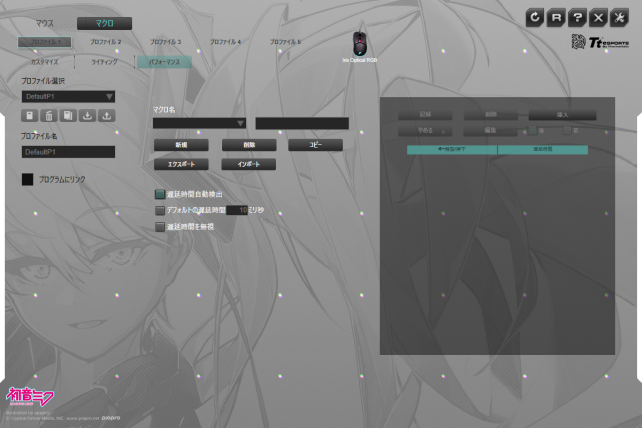Switch to プロファイル 4
Viewport: 642px width, 428px height.
(x=225, y=42)
